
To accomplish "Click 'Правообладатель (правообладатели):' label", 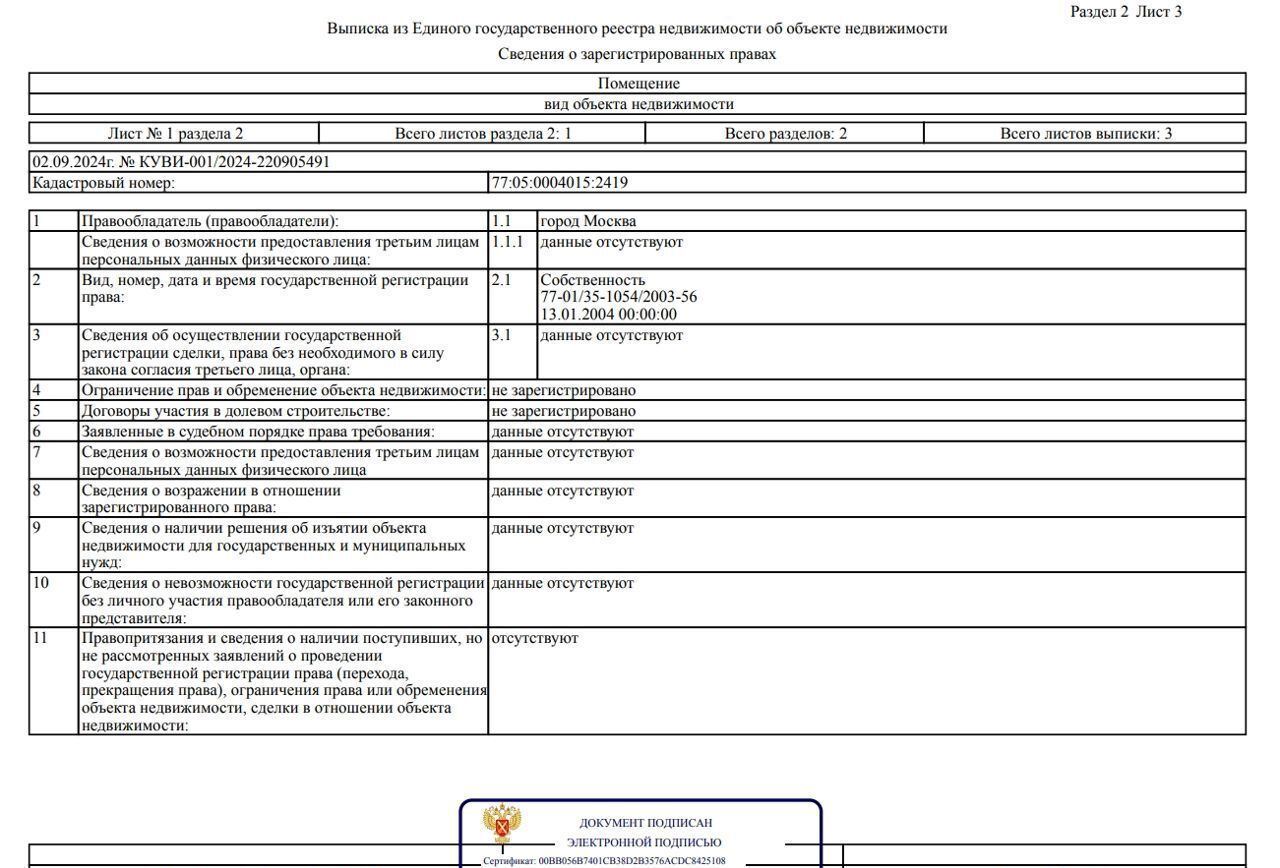I will click(210, 221).
